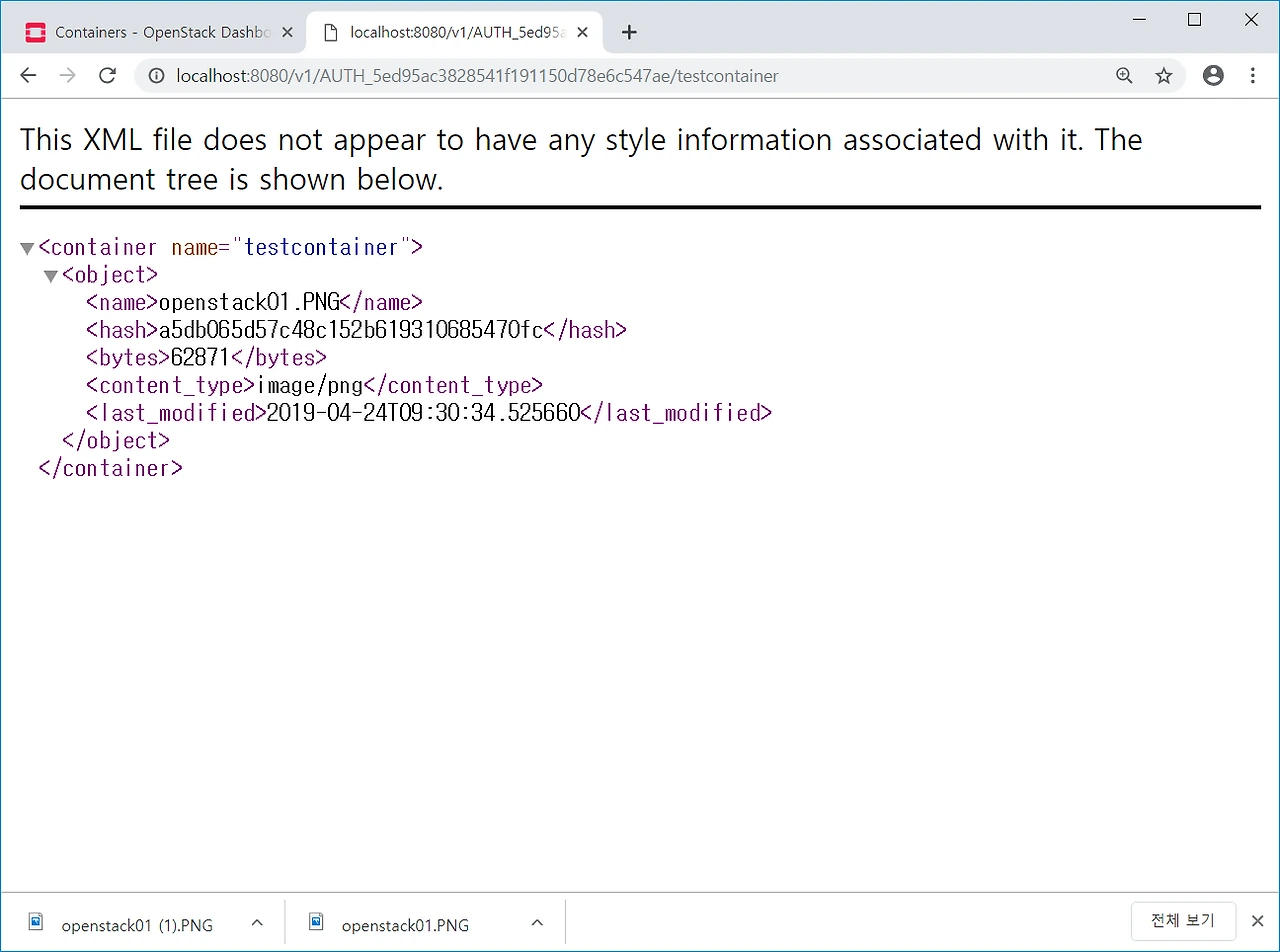Click the 전체 보기 show all button
The height and width of the screenshot is (952, 1280).
[x=1183, y=921]
